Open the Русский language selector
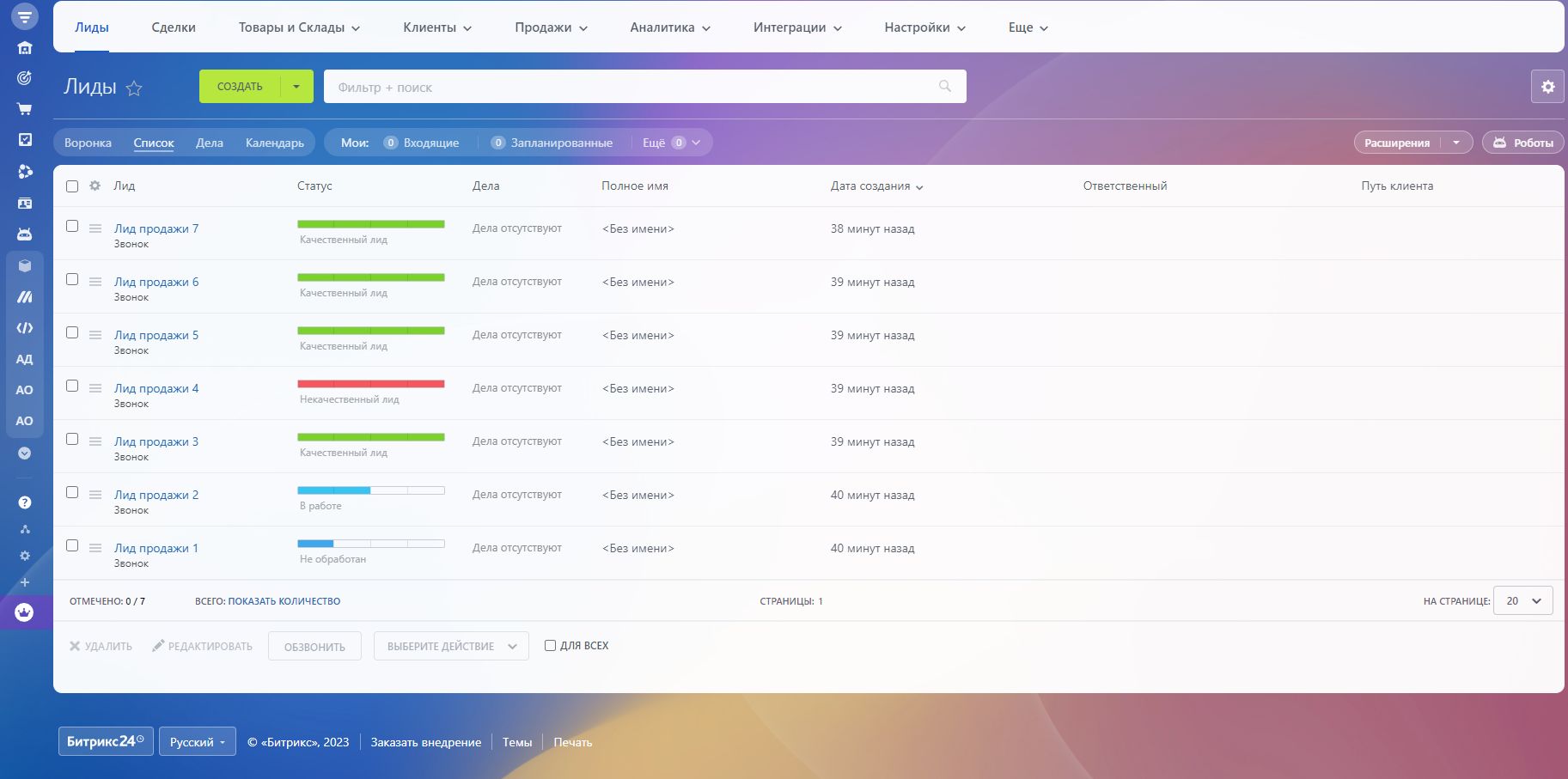Screen dimensions: 1568x779 [x=197, y=742]
